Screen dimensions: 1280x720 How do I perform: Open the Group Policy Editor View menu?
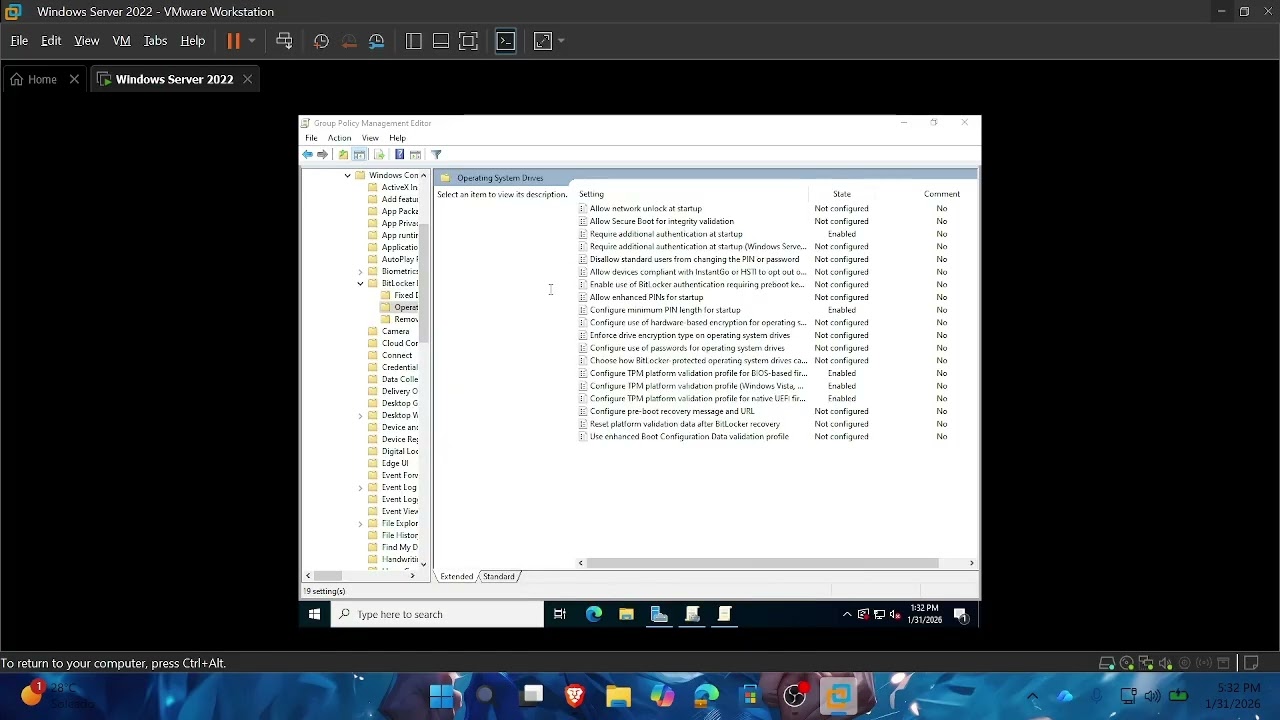[x=370, y=138]
